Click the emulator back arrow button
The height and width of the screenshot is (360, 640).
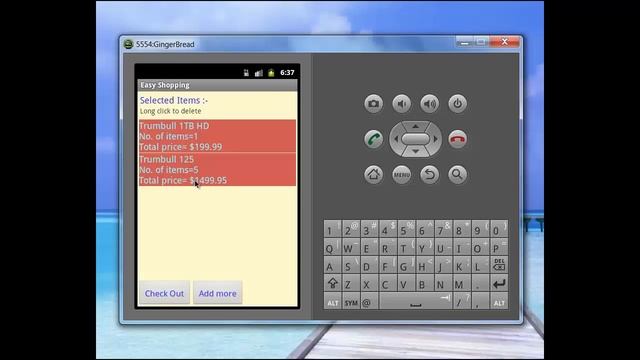[429, 175]
